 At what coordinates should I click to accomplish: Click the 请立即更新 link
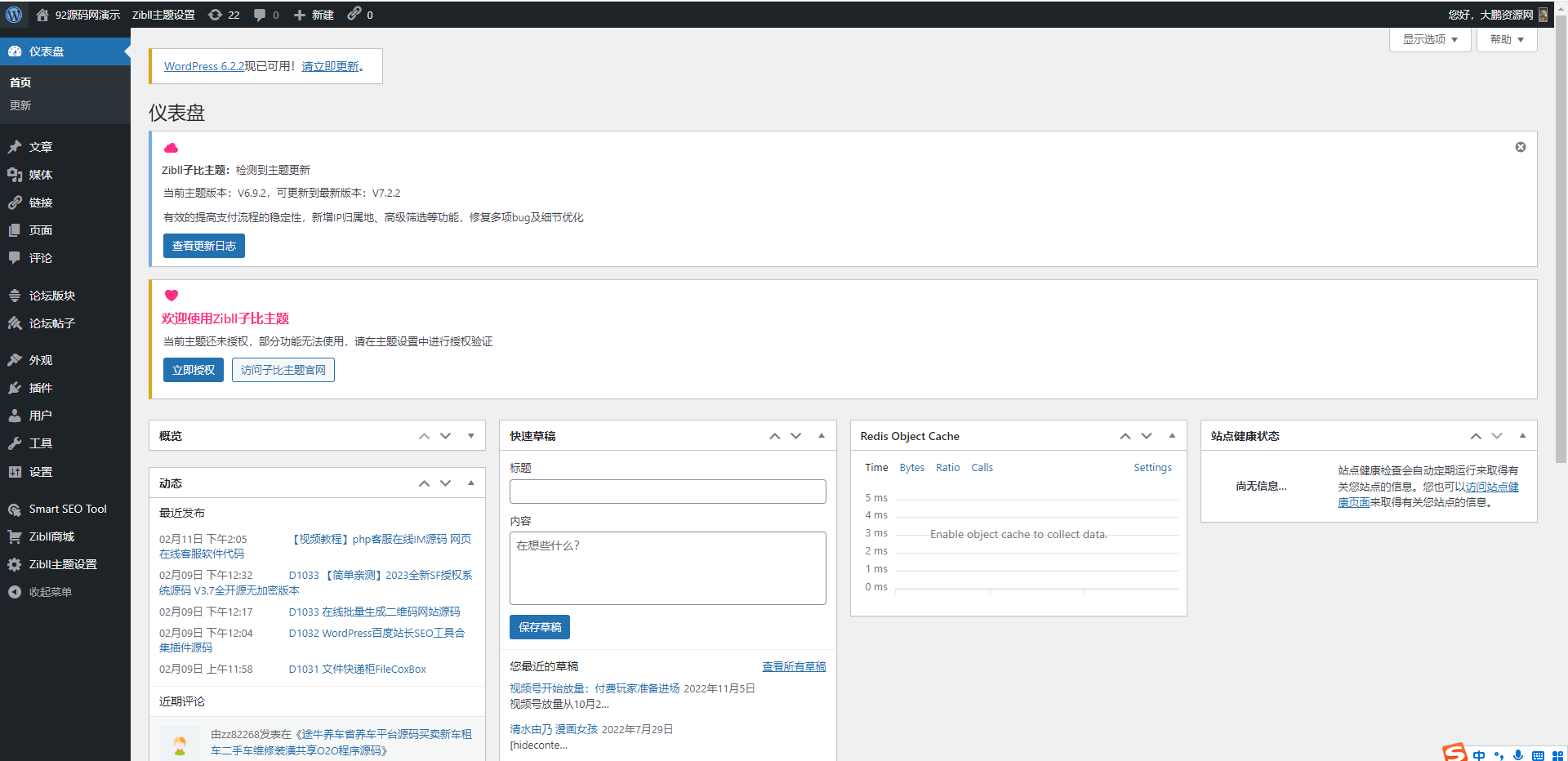[330, 66]
